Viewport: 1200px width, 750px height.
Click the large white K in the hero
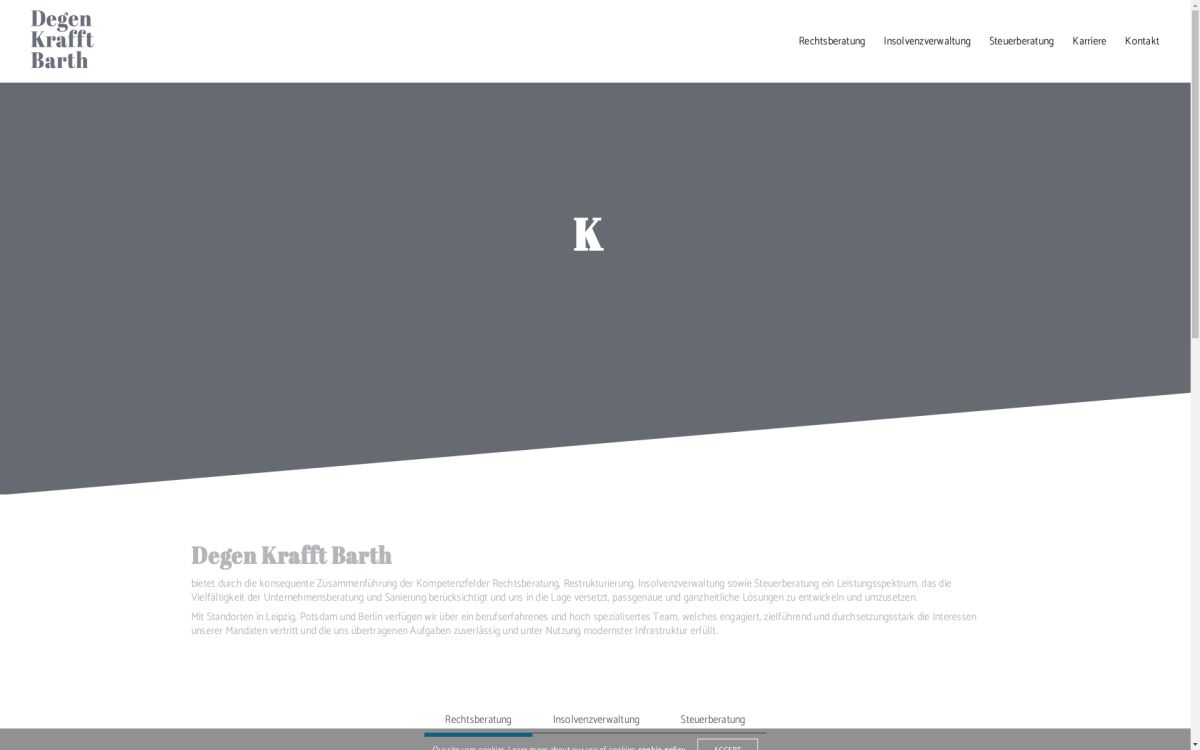click(x=588, y=235)
